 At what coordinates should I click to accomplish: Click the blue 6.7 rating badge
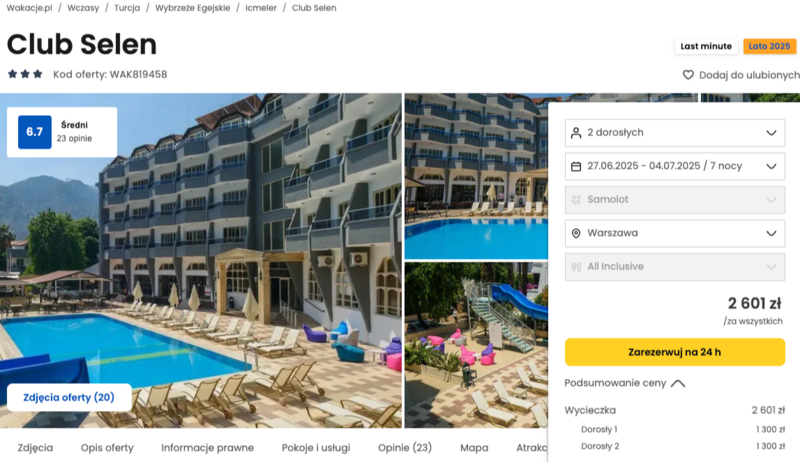pos(35,132)
